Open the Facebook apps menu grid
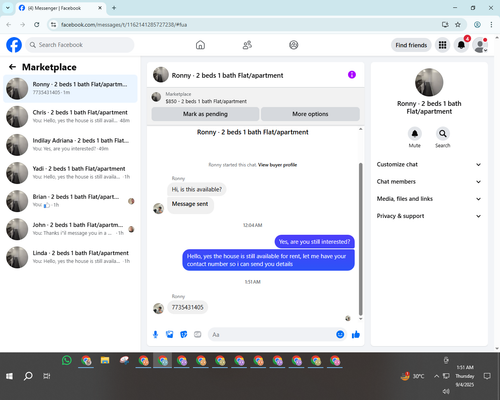This screenshot has width=500, height=400. coord(442,45)
